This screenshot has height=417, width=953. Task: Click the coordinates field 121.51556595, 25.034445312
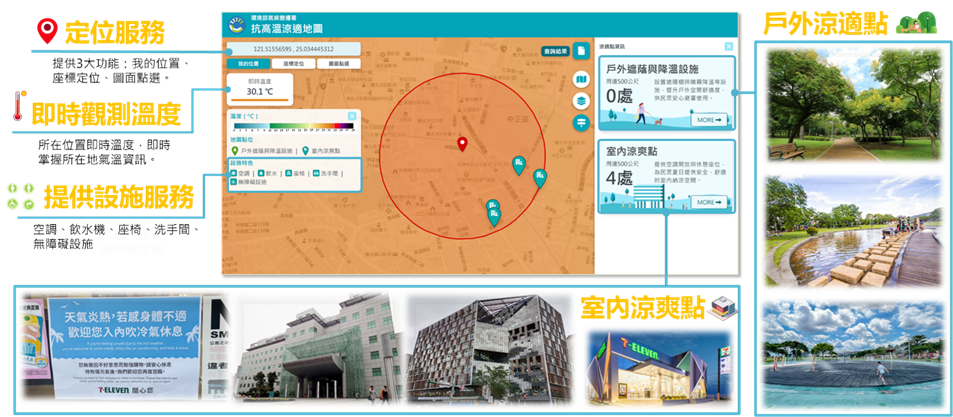[293, 49]
